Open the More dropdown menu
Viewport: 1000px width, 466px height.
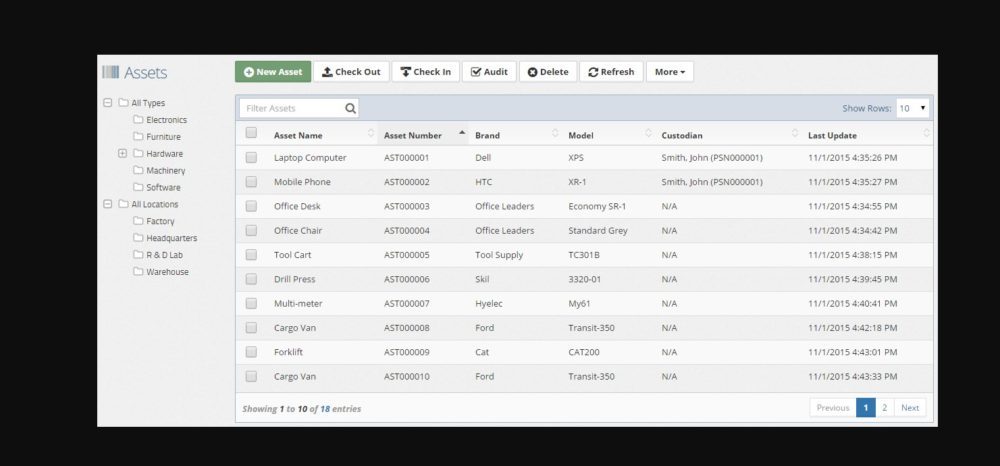coord(669,72)
